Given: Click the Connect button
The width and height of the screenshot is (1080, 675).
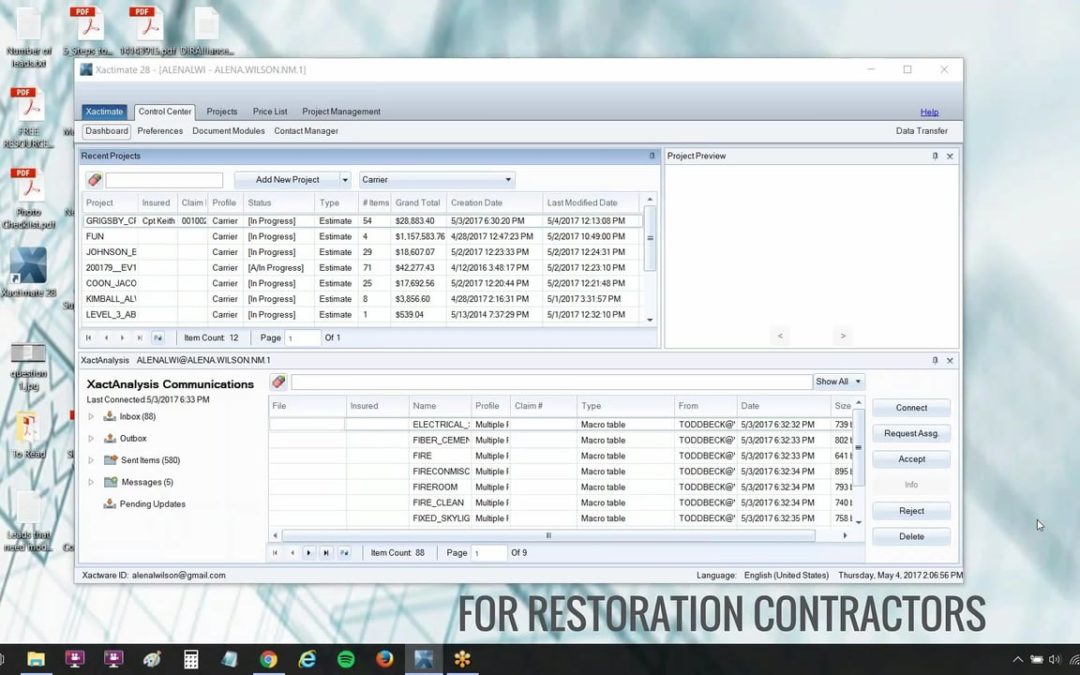Looking at the screenshot, I should (911, 408).
